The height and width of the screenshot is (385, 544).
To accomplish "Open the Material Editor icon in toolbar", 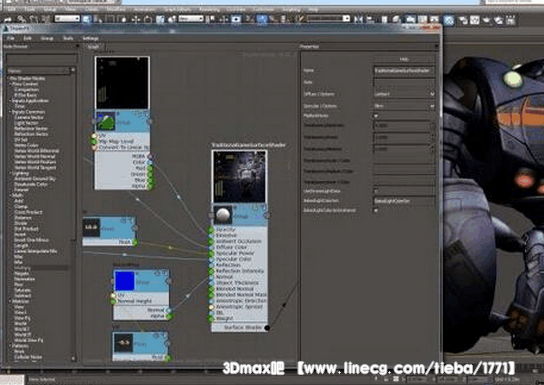I will (x=449, y=20).
